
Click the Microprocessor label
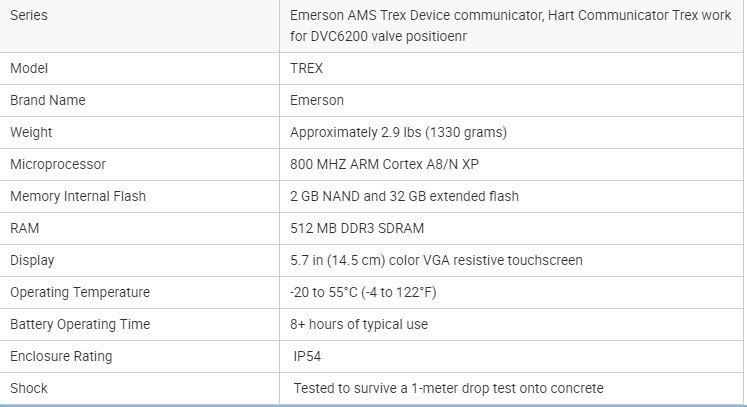58,164
